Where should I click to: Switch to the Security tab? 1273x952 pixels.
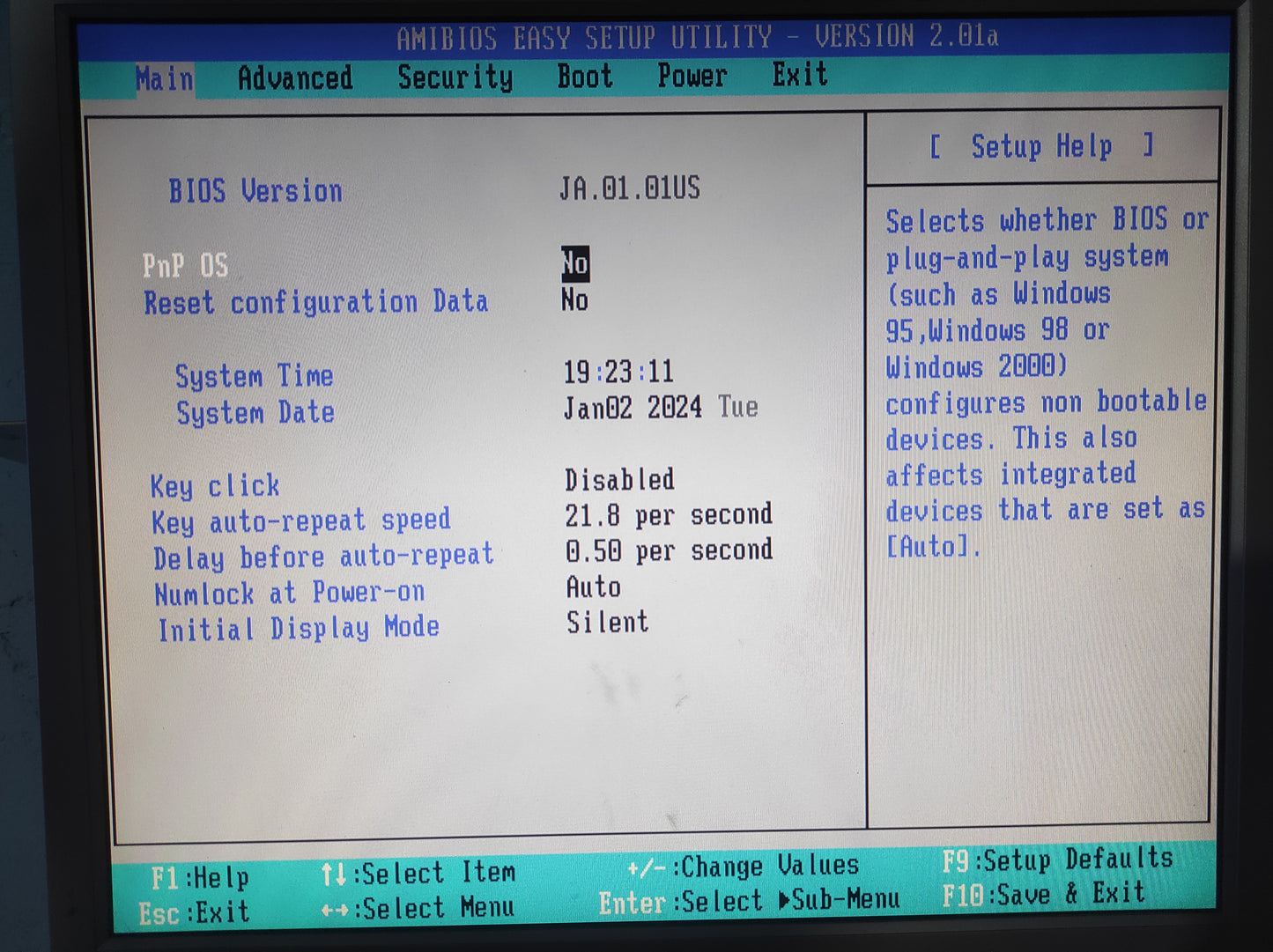tap(455, 77)
